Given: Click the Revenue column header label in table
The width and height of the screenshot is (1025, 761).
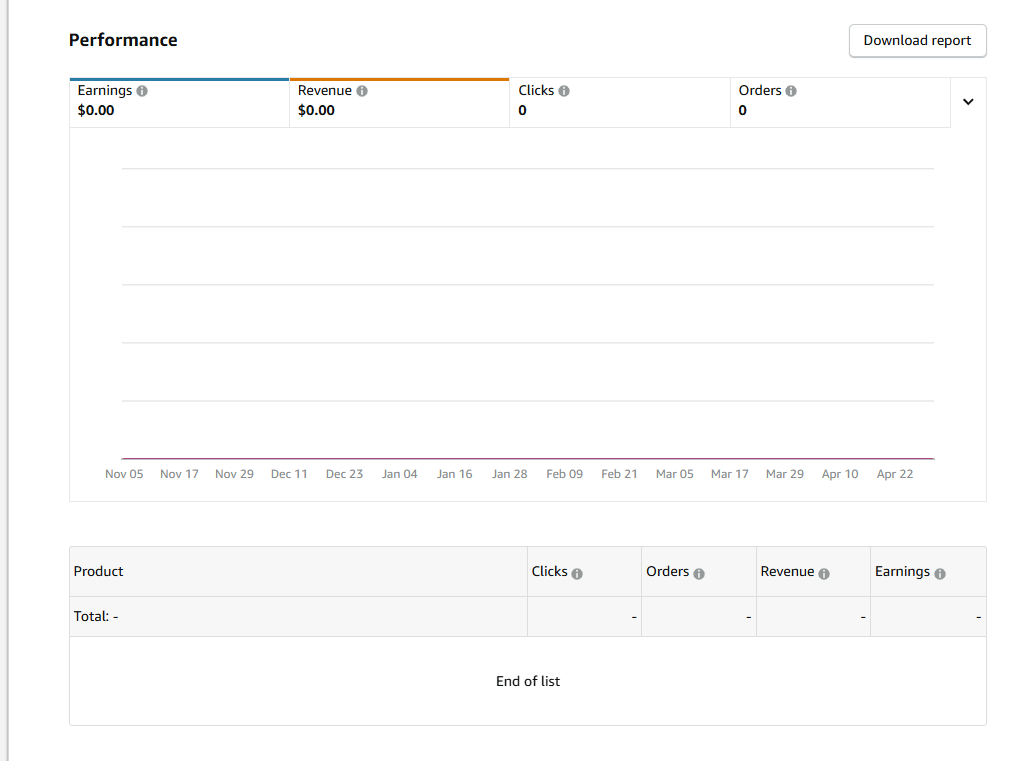Looking at the screenshot, I should [x=787, y=572].
